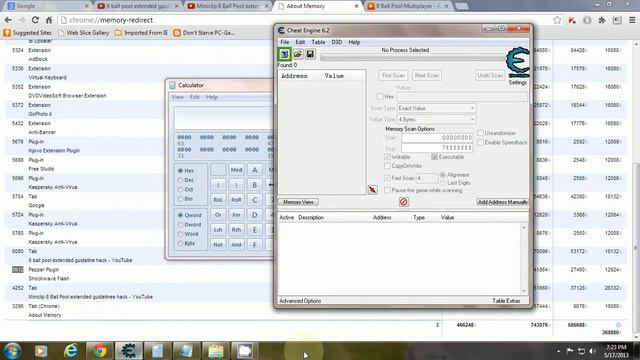Toggle the Executable checkbox
640x360 pixels.
(435, 157)
